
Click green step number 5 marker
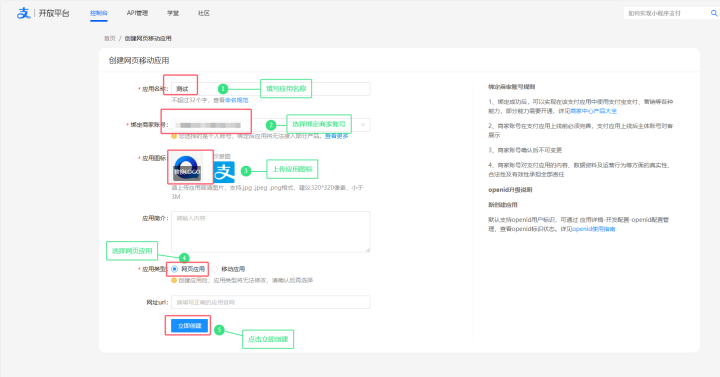[219, 330]
